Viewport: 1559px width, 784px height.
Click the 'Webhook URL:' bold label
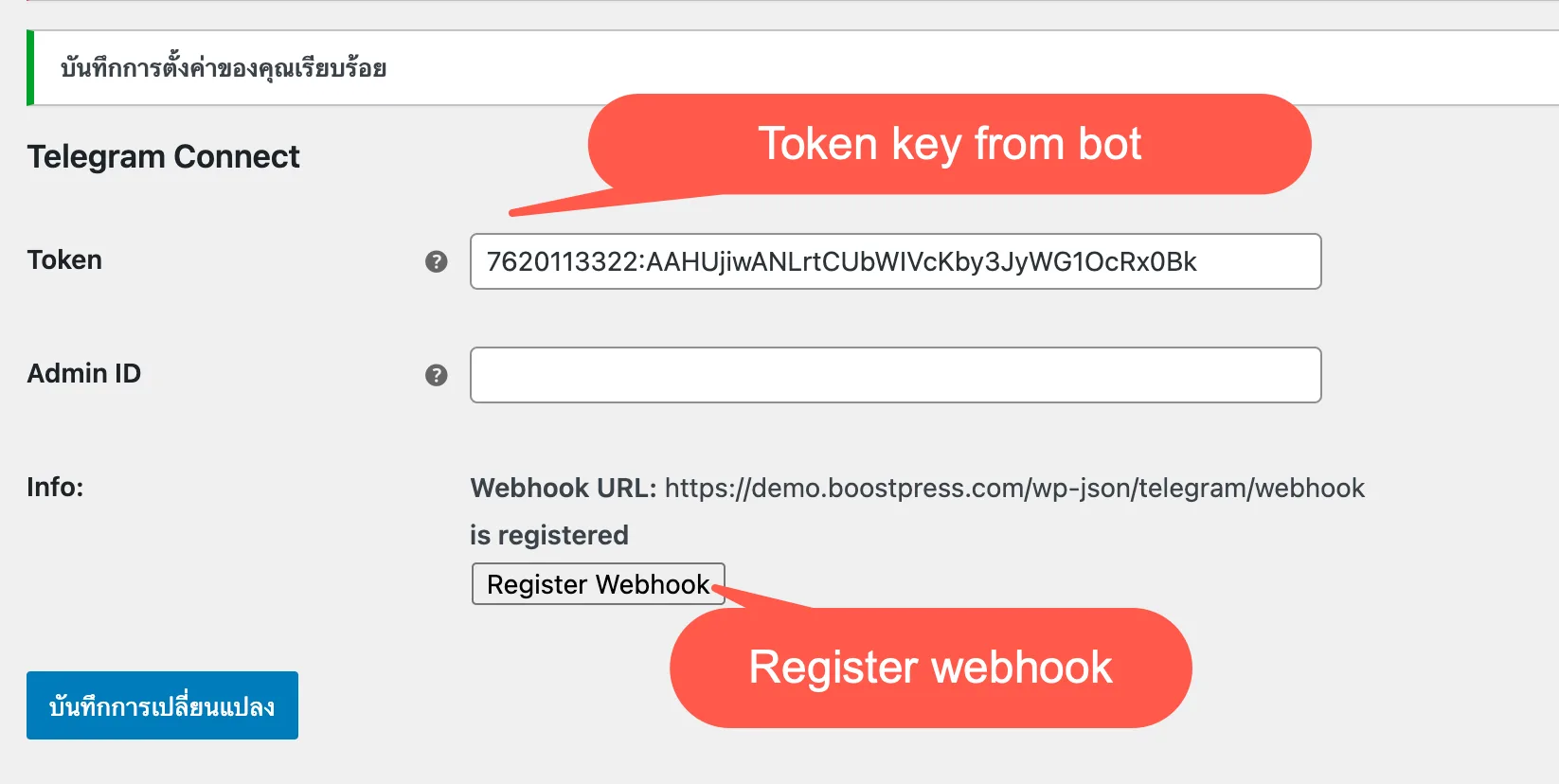coord(564,488)
